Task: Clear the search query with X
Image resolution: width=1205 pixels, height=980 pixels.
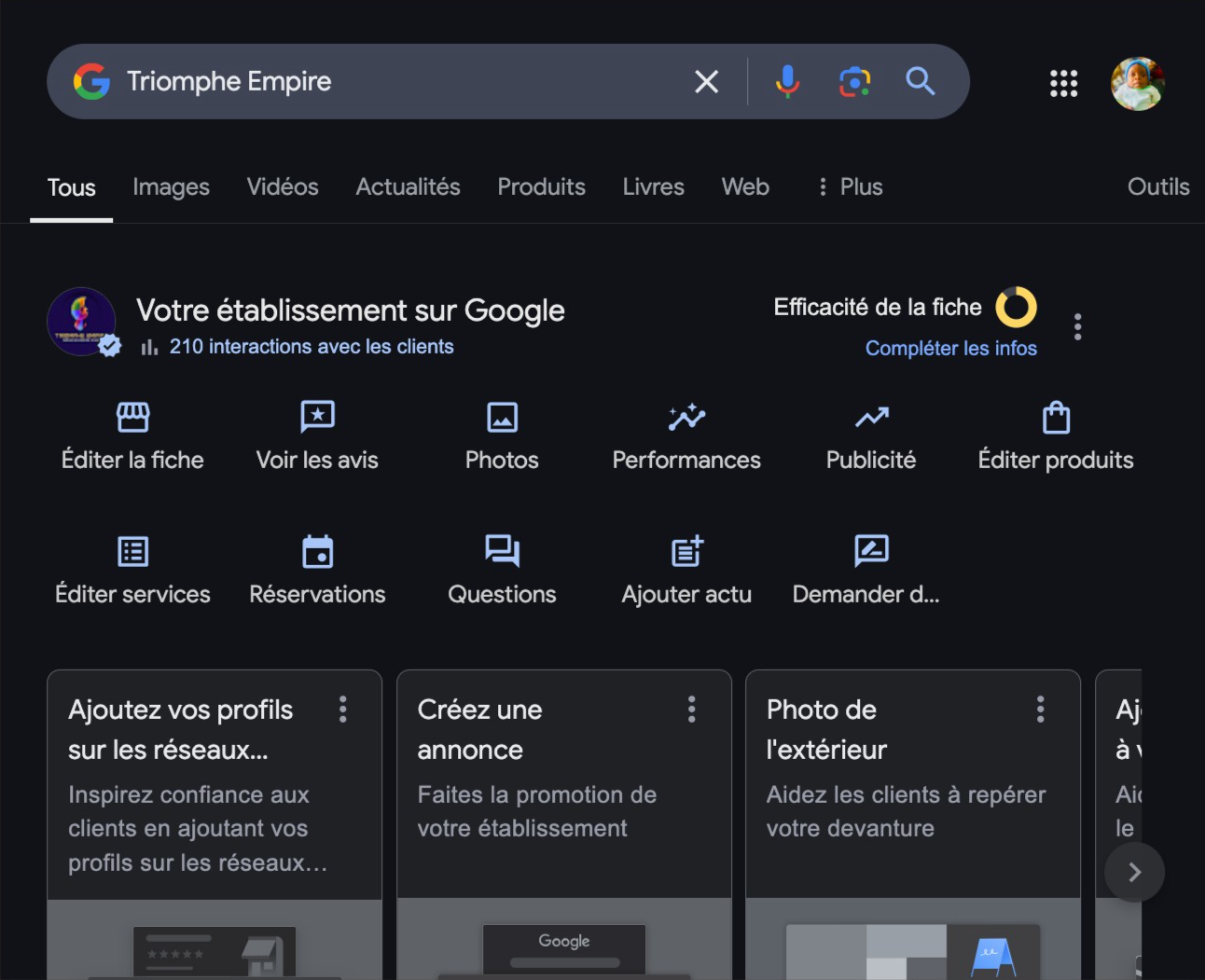Action: click(707, 82)
